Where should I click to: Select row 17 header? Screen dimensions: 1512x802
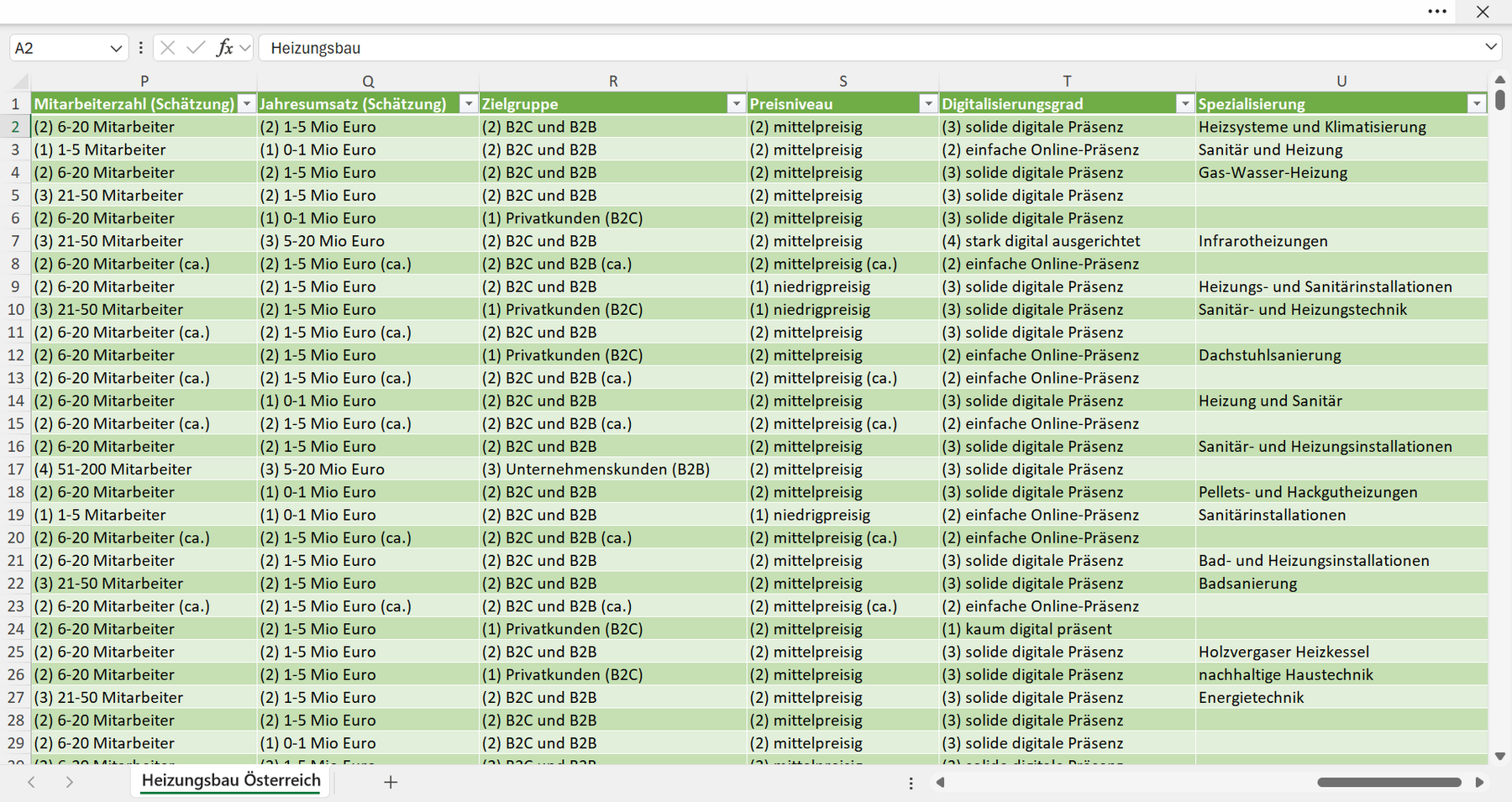[16, 469]
